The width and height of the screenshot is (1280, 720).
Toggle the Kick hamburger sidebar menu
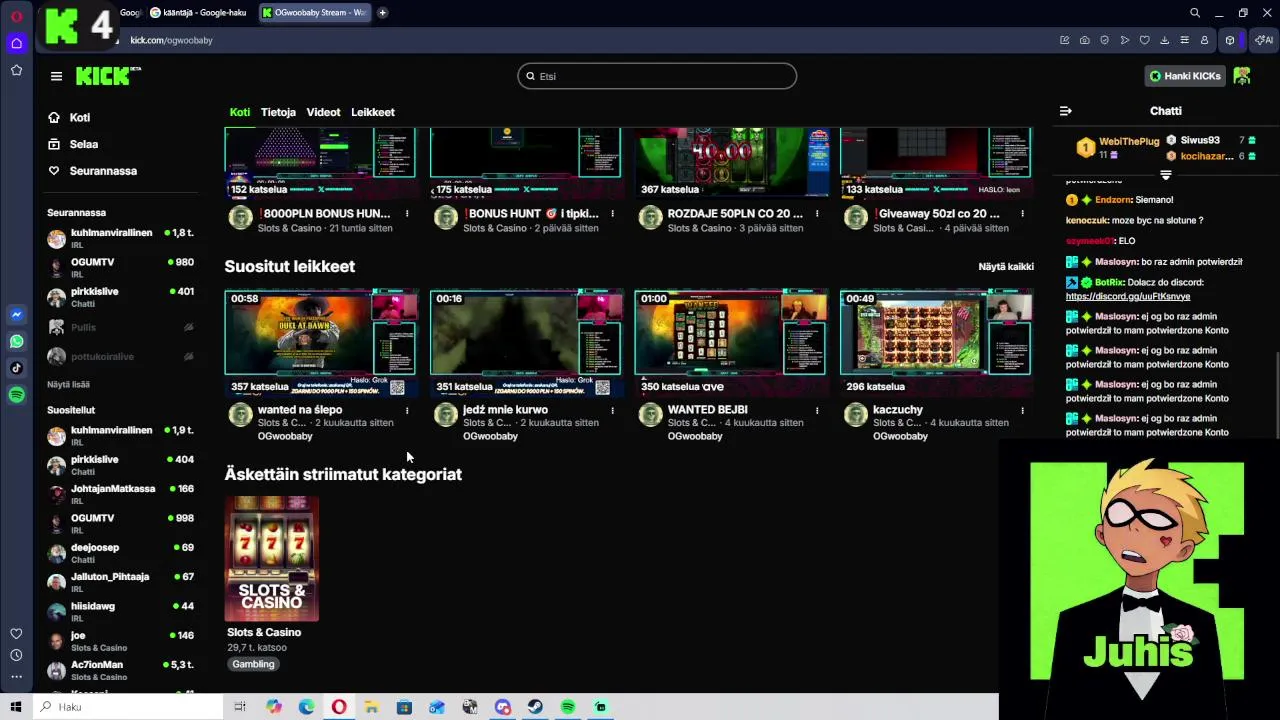56,76
